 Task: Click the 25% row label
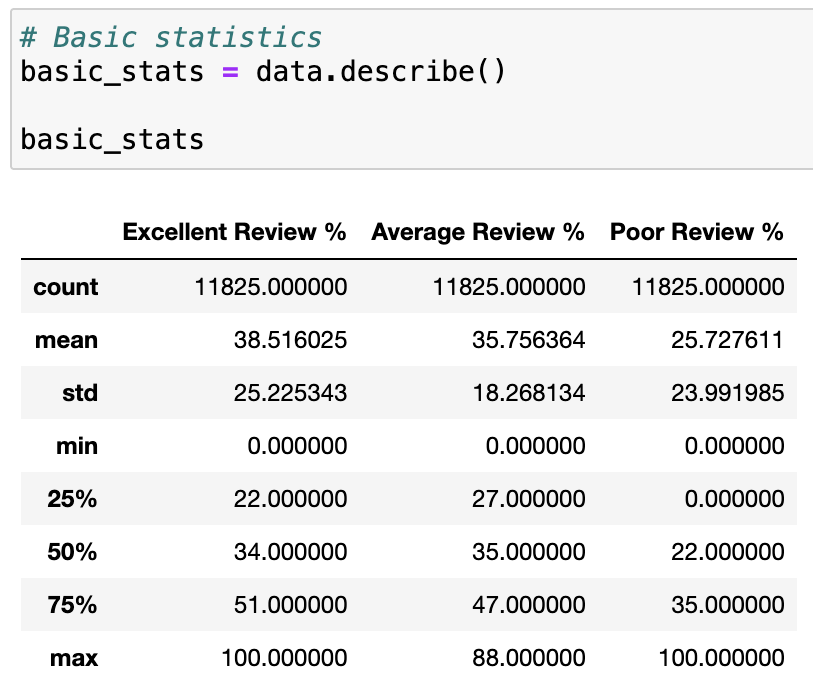(x=72, y=499)
